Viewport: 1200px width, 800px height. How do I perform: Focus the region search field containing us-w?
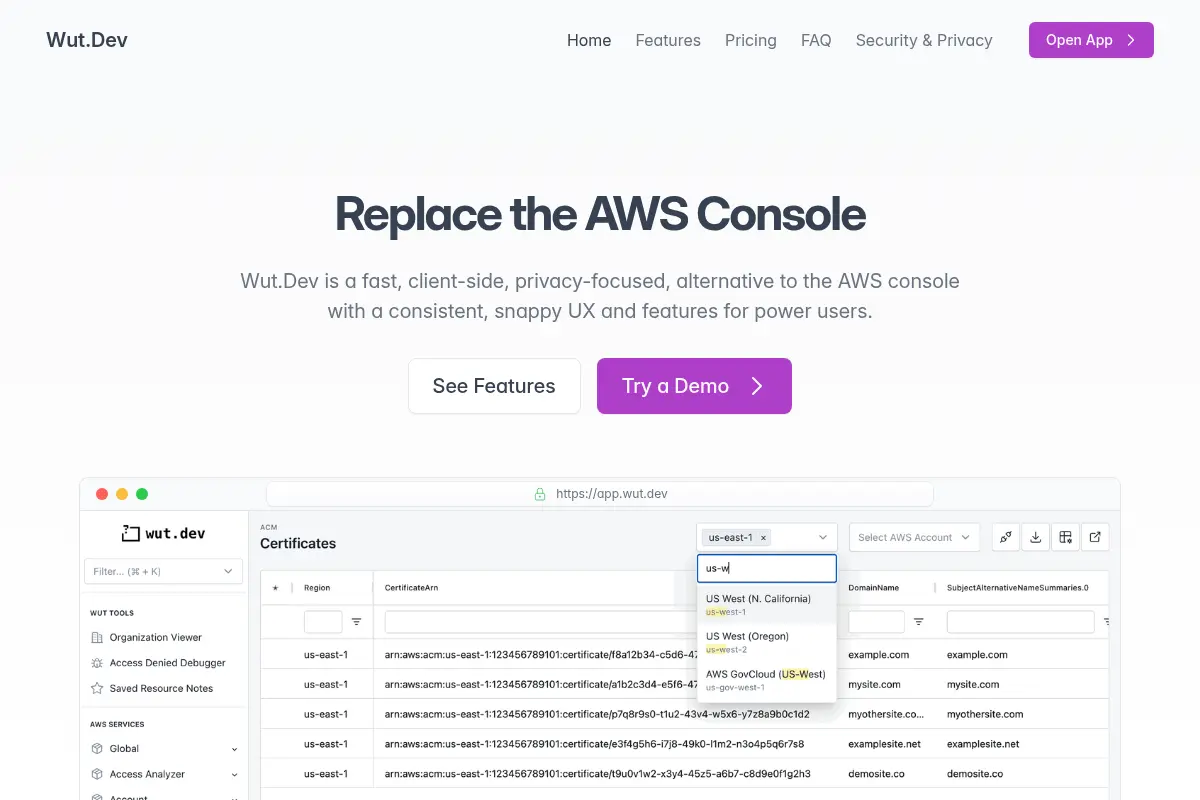pos(767,568)
